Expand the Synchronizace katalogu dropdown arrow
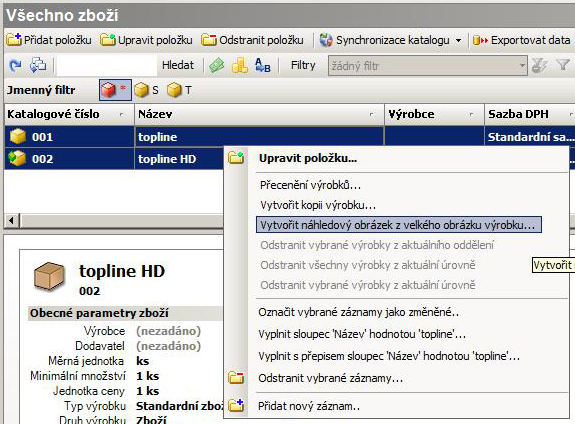 (458, 40)
